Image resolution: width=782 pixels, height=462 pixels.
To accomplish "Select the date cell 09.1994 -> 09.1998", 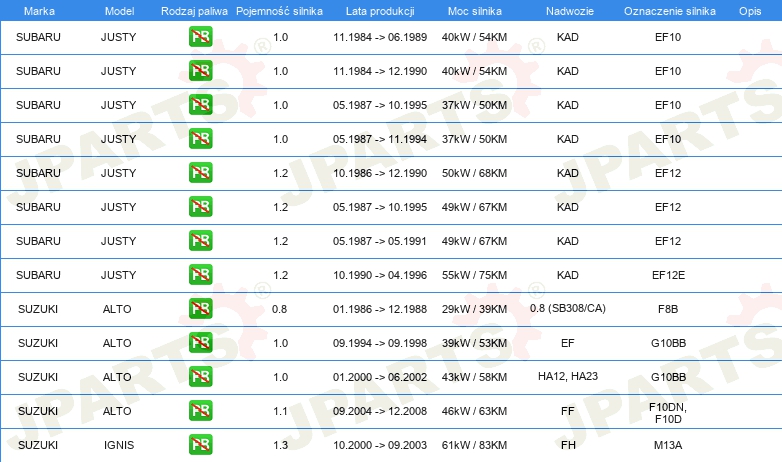I will (x=380, y=343).
